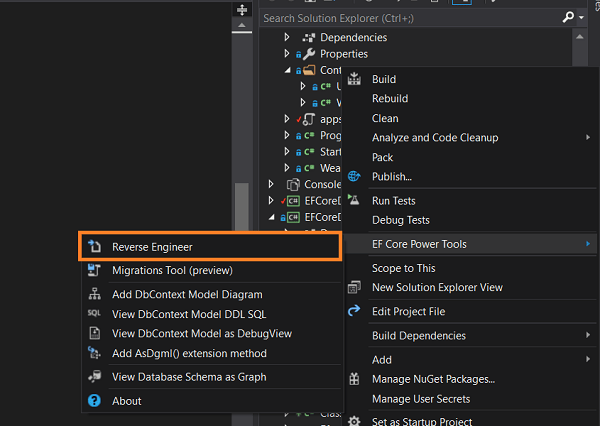Open the search options dropdown arrow
Image resolution: width=600 pixels, height=426 pixels.
point(581,18)
